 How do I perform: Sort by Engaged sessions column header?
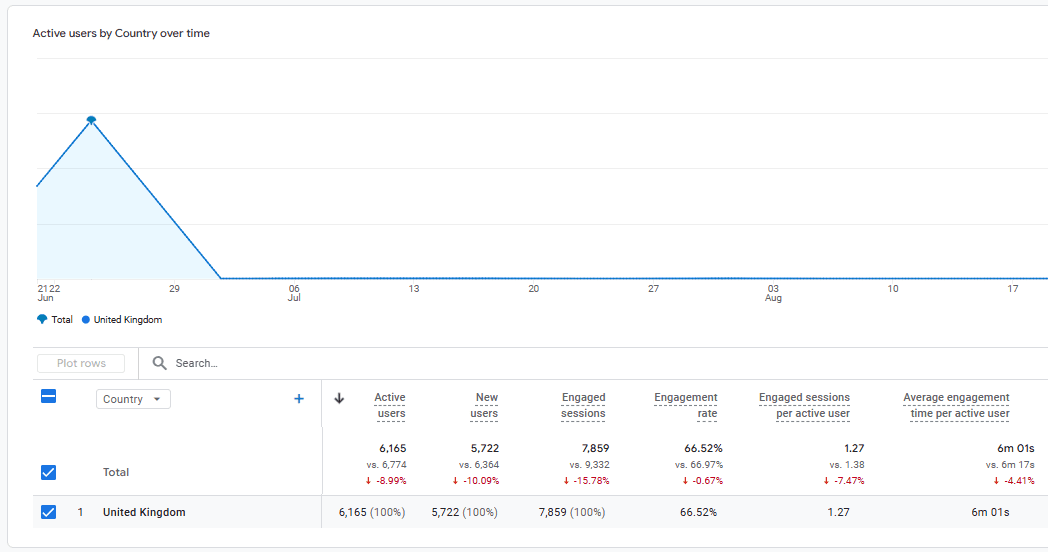[583, 405]
